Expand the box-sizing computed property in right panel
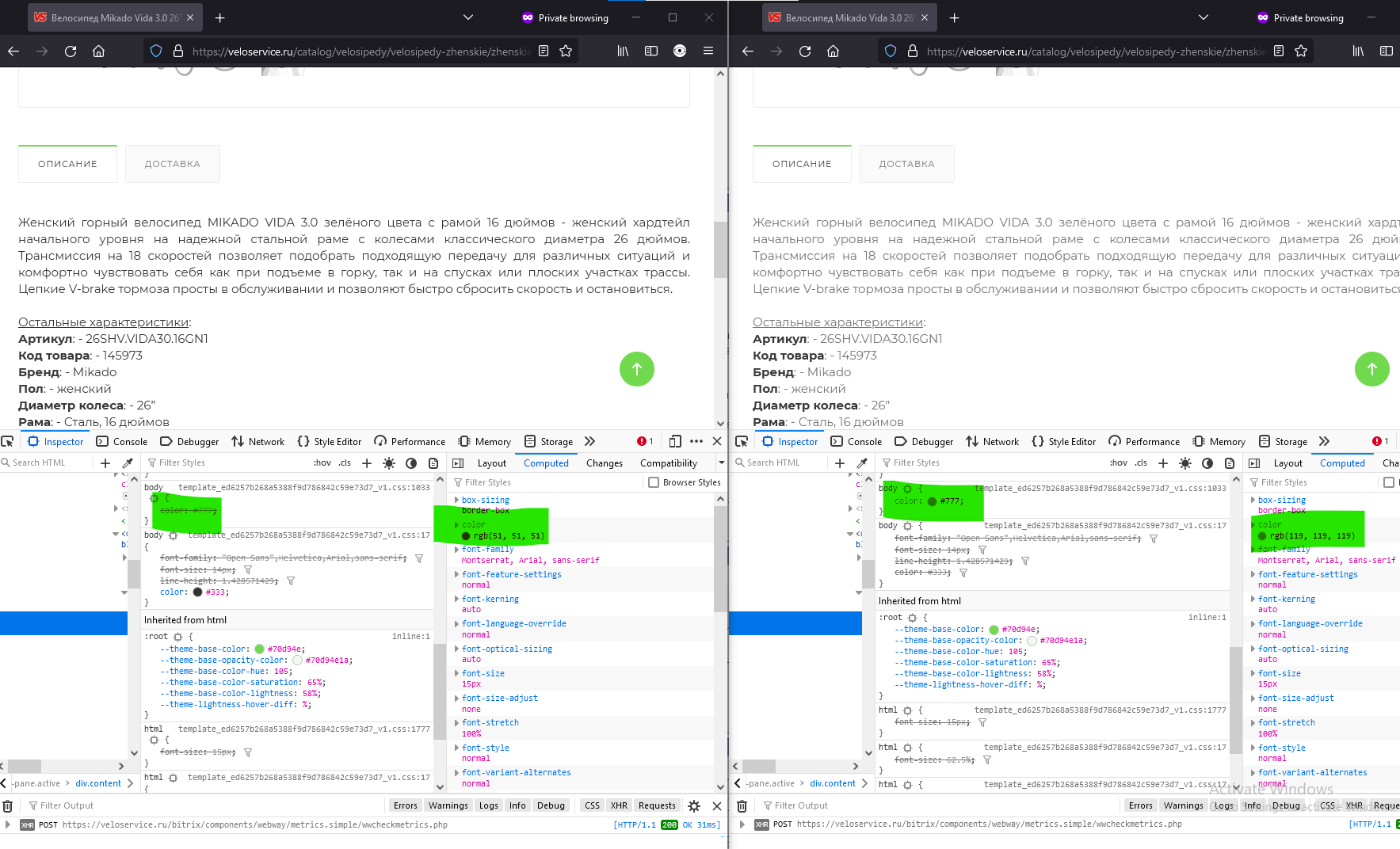1400x849 pixels. [1253, 501]
